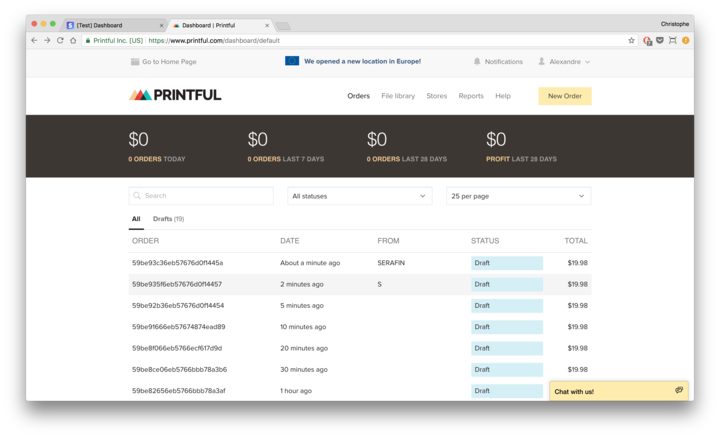Click the search magnifier icon

click(137, 196)
